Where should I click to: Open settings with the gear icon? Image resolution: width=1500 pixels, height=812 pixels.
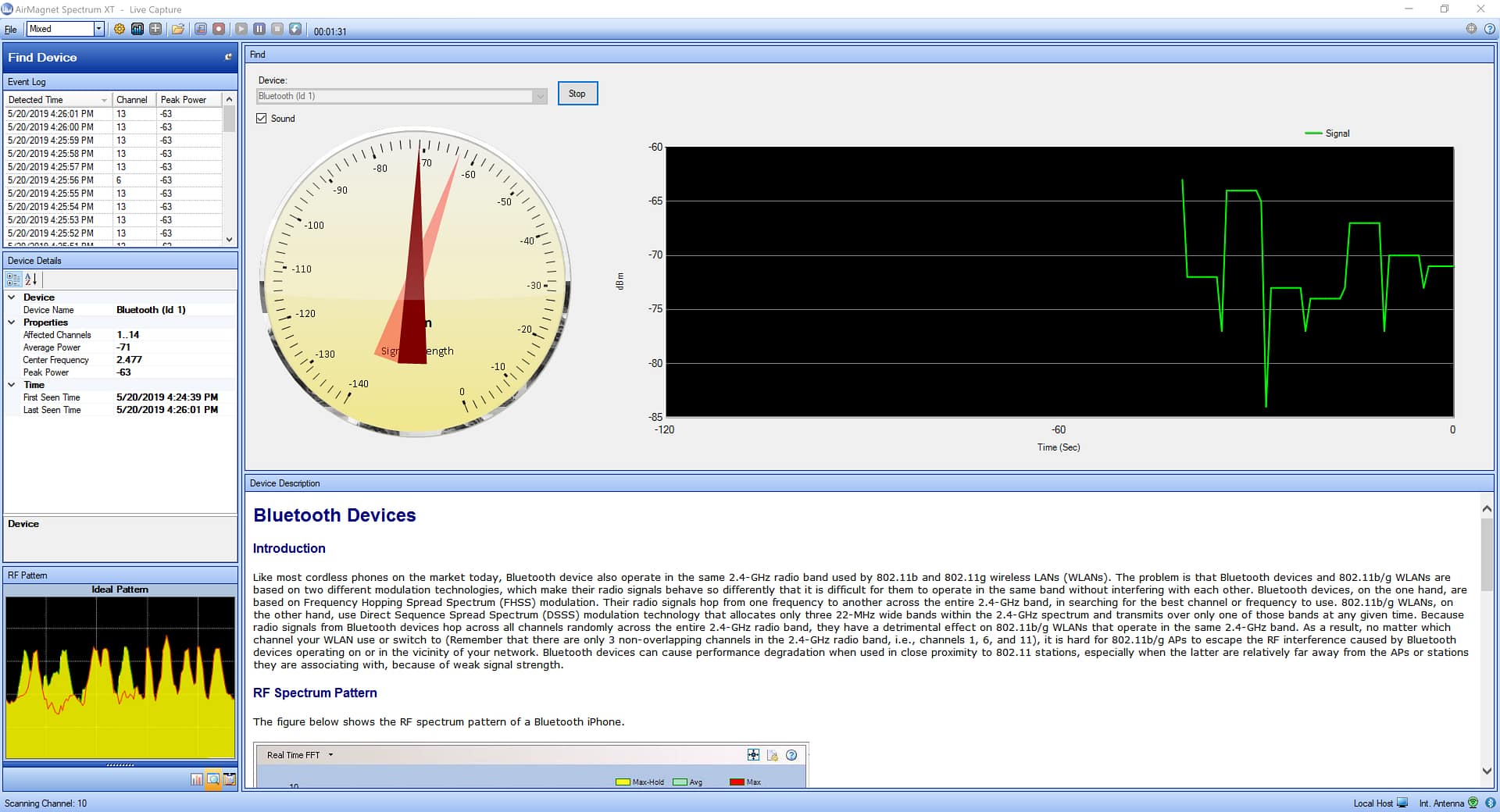coord(120,29)
